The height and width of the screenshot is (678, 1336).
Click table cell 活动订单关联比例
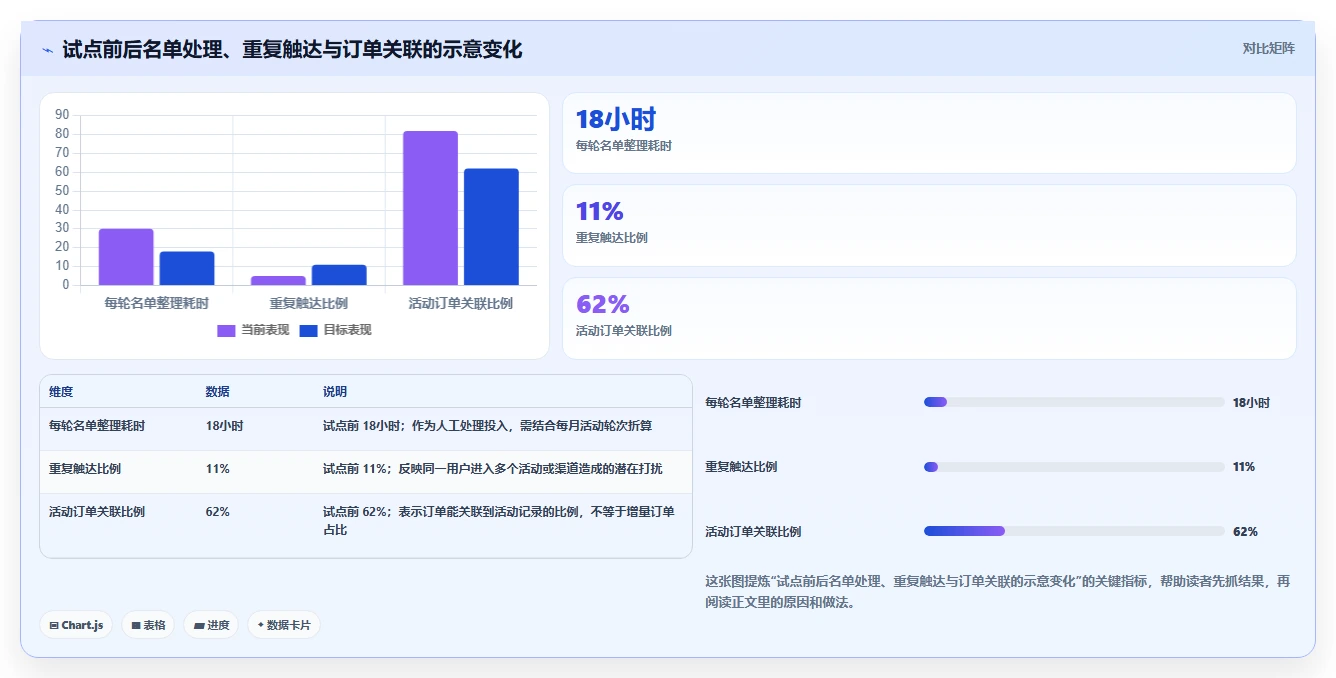tap(97, 512)
